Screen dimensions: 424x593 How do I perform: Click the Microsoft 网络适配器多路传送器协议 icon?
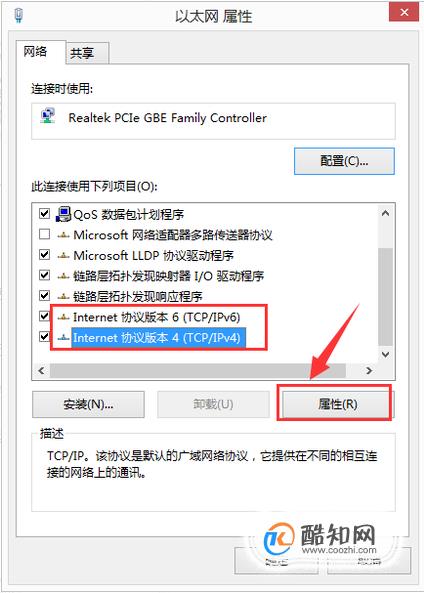point(63,235)
